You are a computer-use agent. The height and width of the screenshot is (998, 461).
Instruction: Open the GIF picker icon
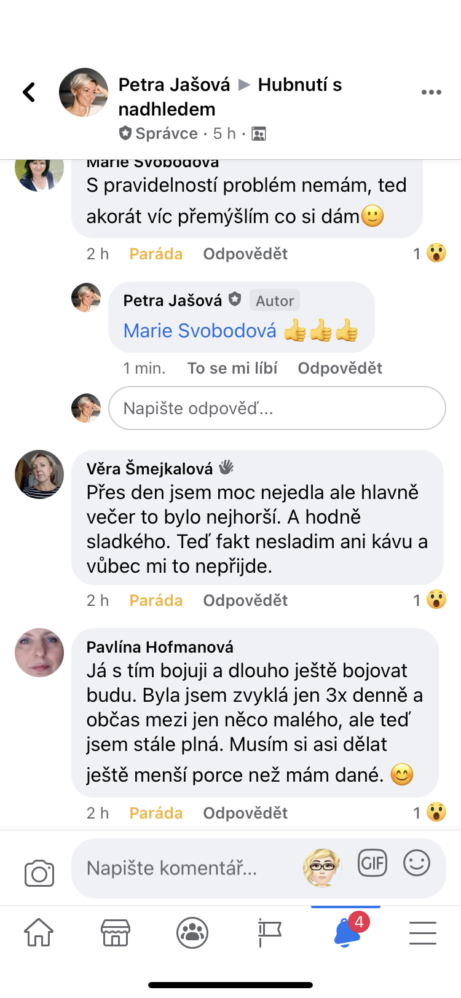pos(372,864)
